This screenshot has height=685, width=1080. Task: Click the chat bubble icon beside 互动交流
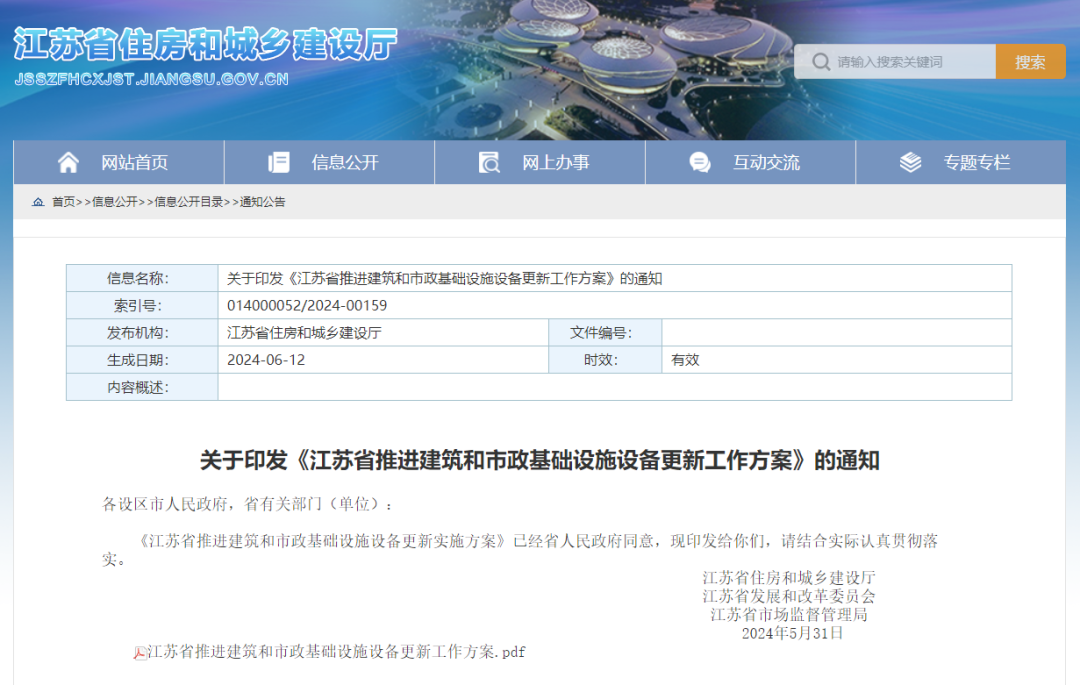pos(700,162)
